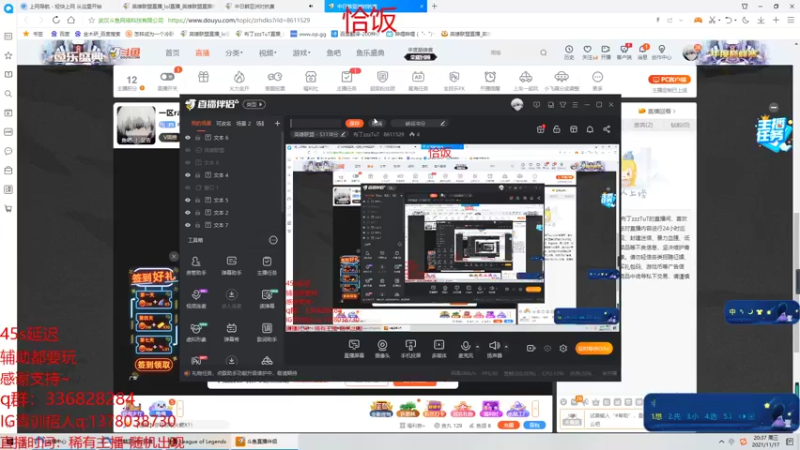Open 直播 in Douyu navigation

coord(202,53)
